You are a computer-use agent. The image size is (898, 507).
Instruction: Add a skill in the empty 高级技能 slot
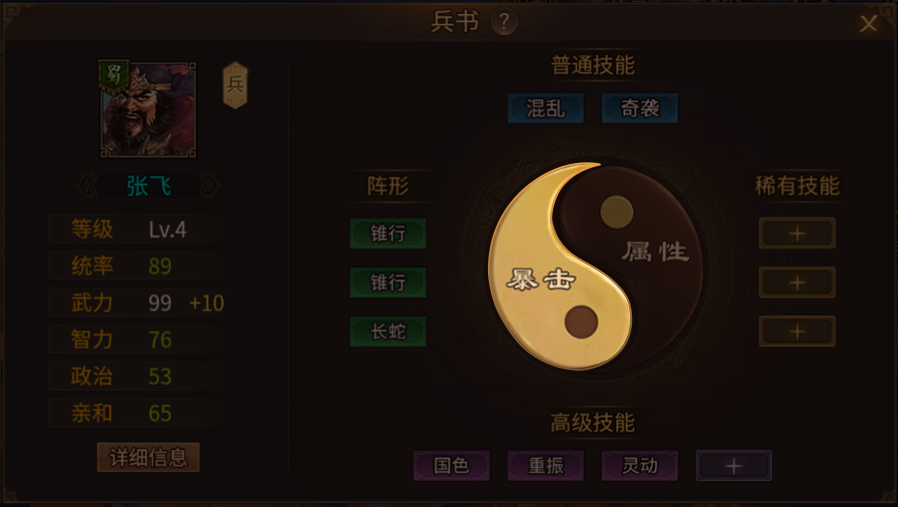coord(734,466)
